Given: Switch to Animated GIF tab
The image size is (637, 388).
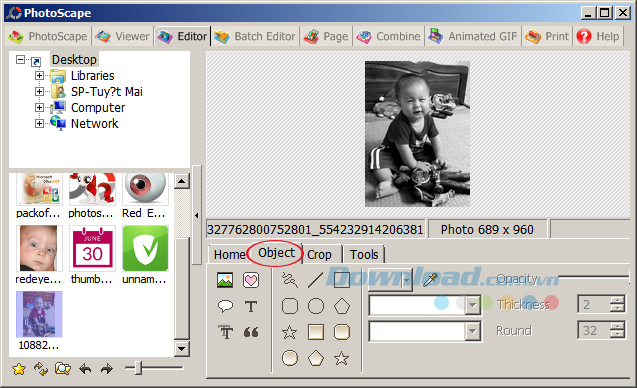Looking at the screenshot, I should [473, 37].
